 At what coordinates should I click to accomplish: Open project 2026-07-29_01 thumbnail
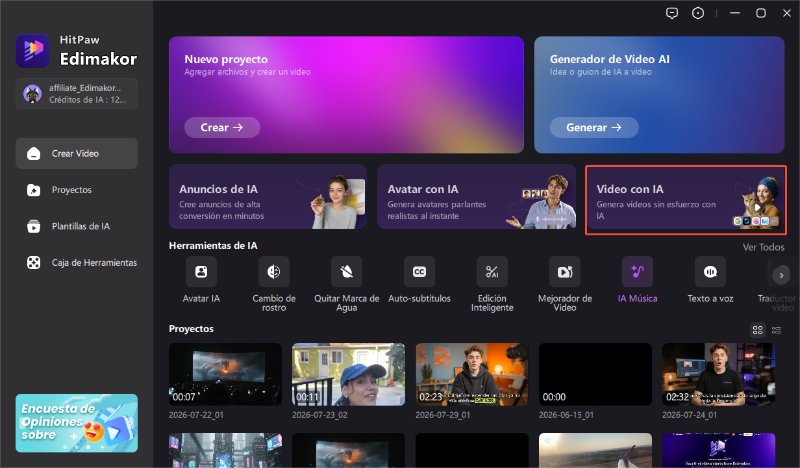pos(472,375)
